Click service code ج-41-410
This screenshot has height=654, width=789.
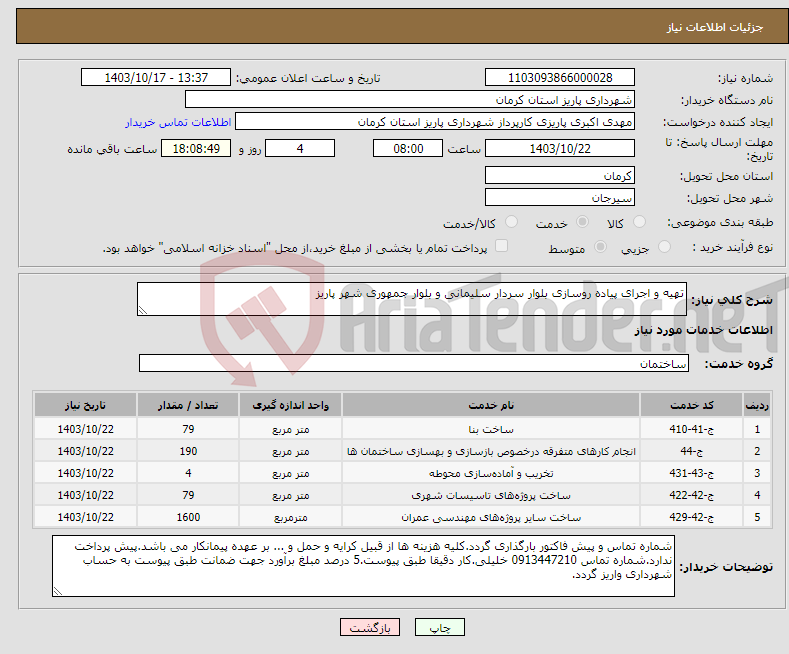pos(692,429)
